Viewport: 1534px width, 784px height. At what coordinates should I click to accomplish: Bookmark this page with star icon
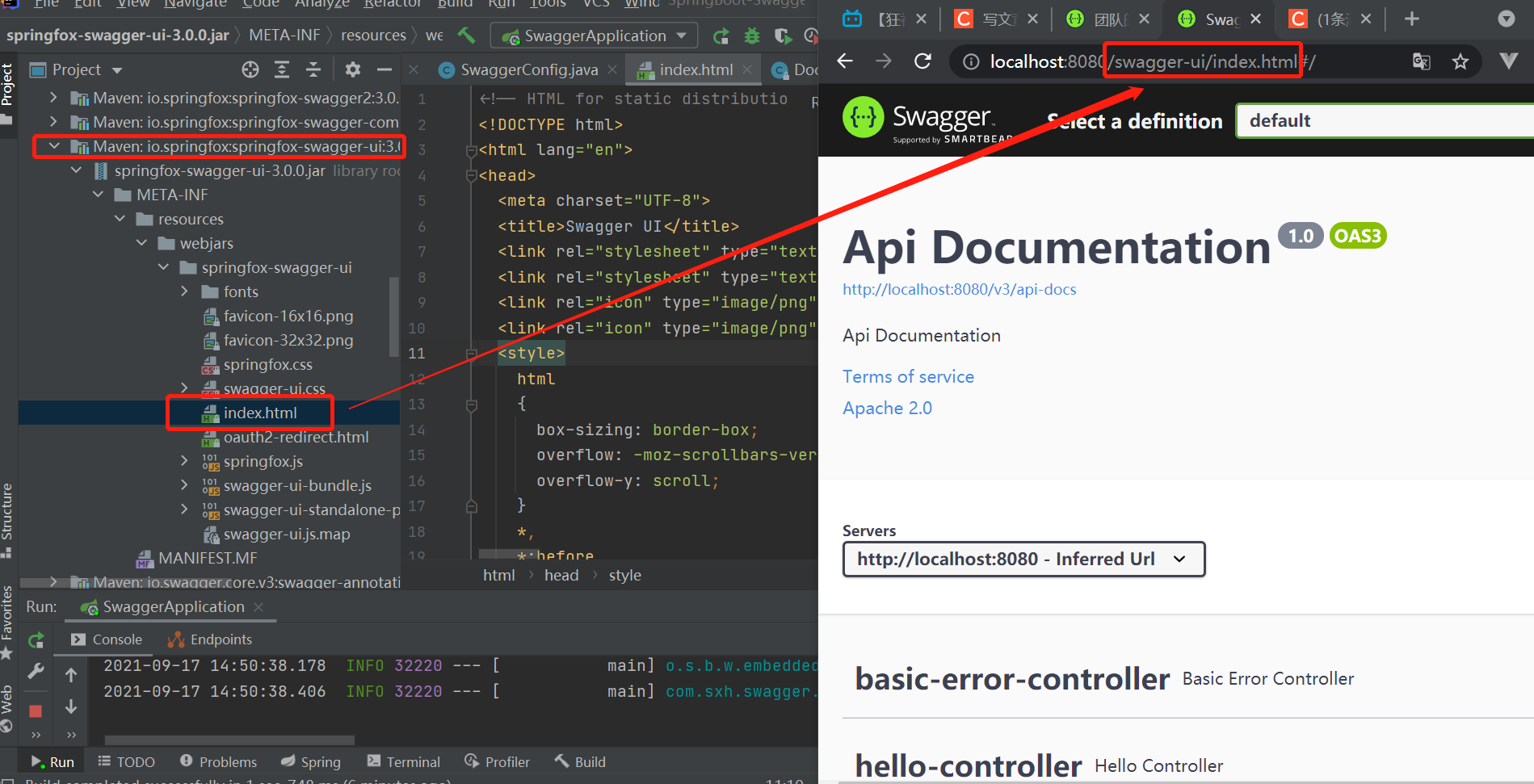1460,61
